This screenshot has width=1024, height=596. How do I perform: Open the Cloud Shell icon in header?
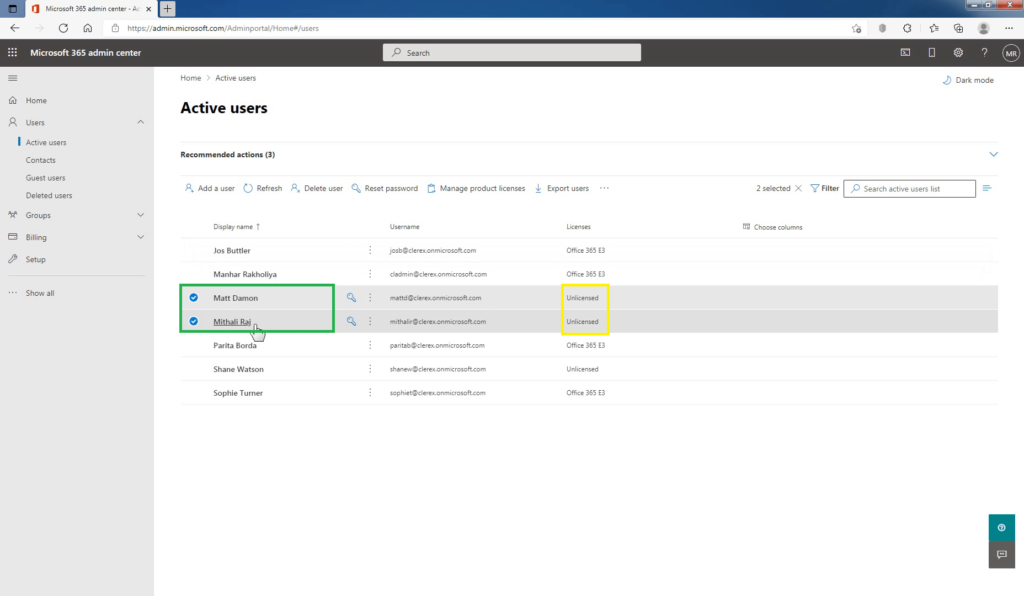tap(905, 52)
